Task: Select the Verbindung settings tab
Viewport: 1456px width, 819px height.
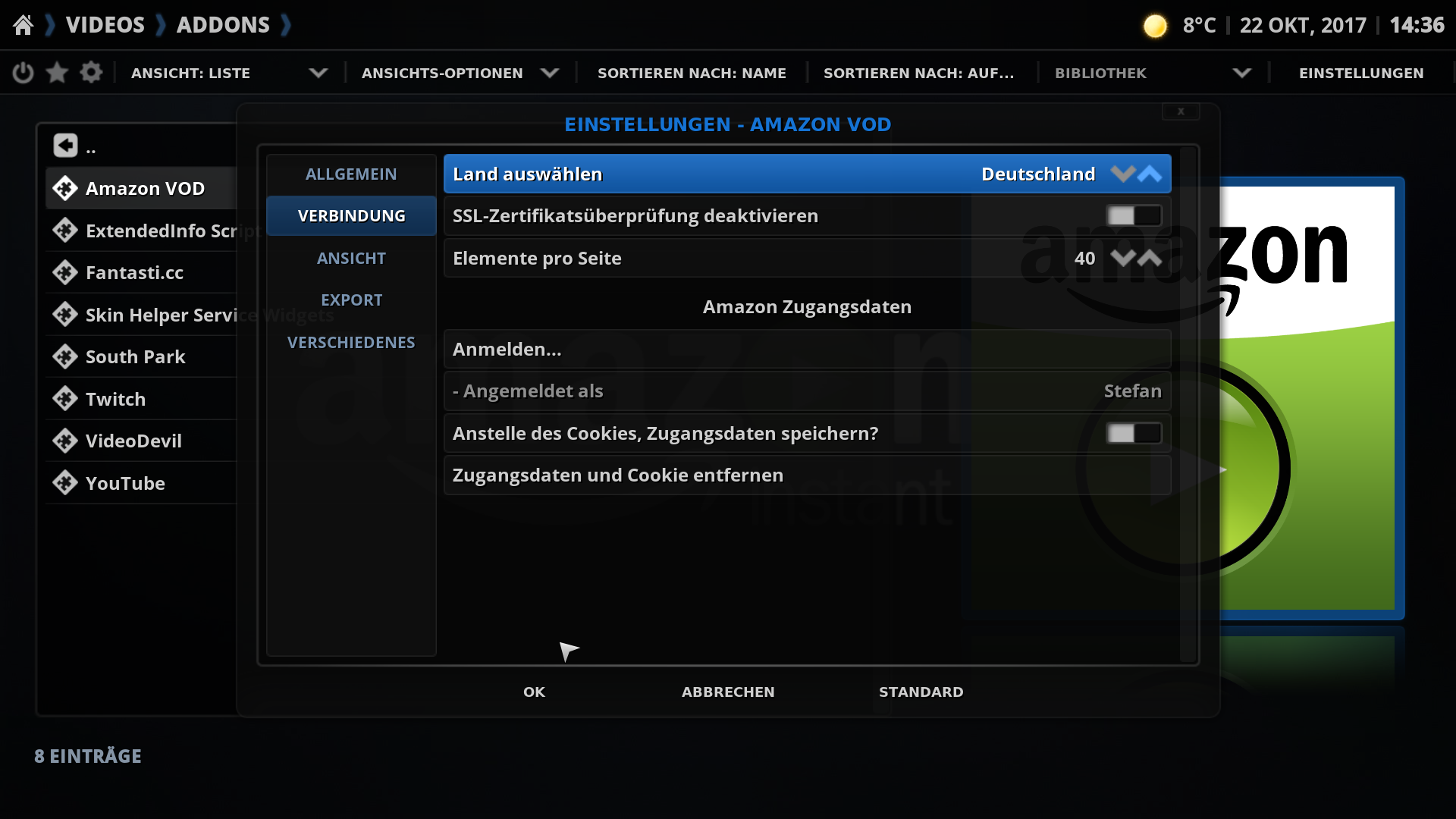Action: pos(351,216)
